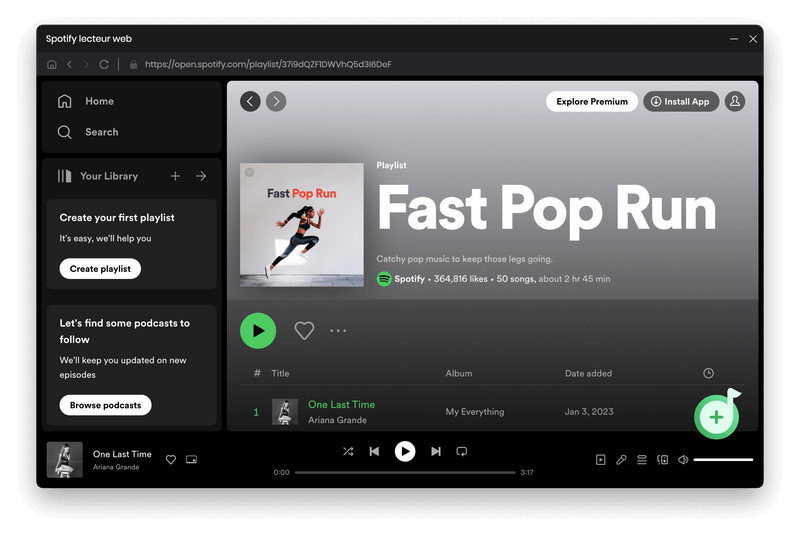The image size is (800, 536).
Task: Click track number 1 in list
Action: 256,412
